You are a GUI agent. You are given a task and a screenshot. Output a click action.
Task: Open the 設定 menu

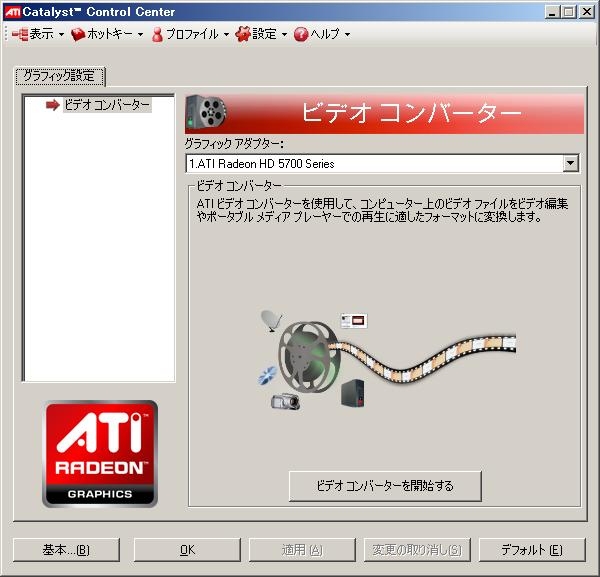261,34
